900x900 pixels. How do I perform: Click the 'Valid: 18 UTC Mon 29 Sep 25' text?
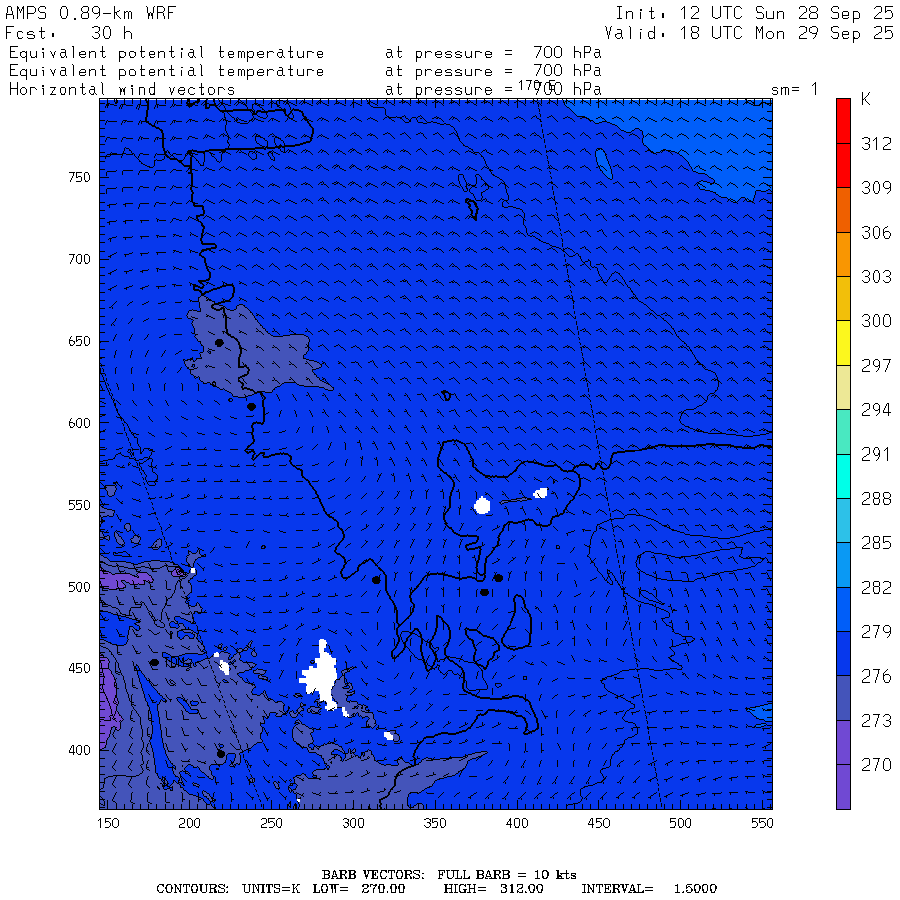pos(748,33)
